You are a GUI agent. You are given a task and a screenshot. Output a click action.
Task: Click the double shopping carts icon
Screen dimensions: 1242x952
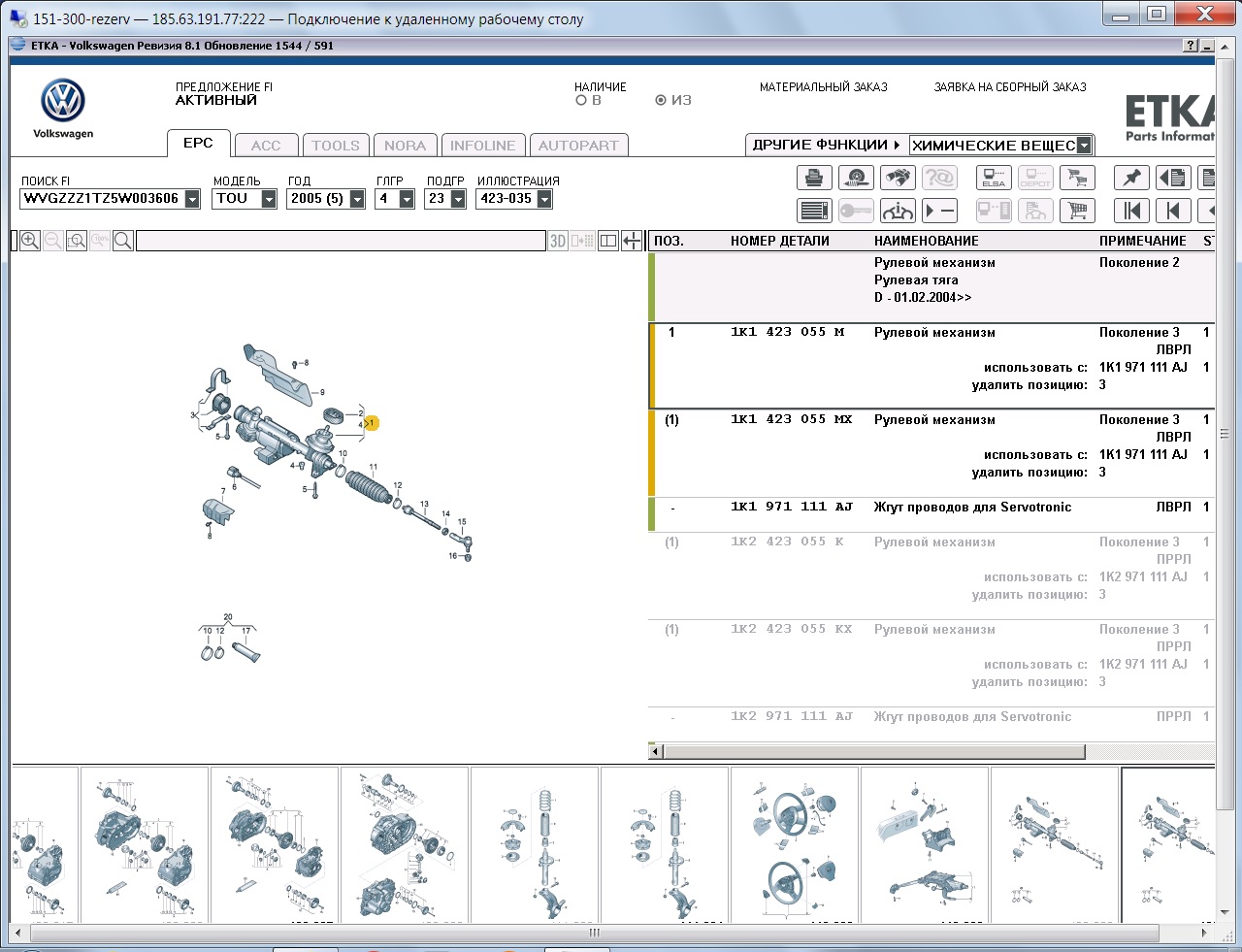(1077, 178)
